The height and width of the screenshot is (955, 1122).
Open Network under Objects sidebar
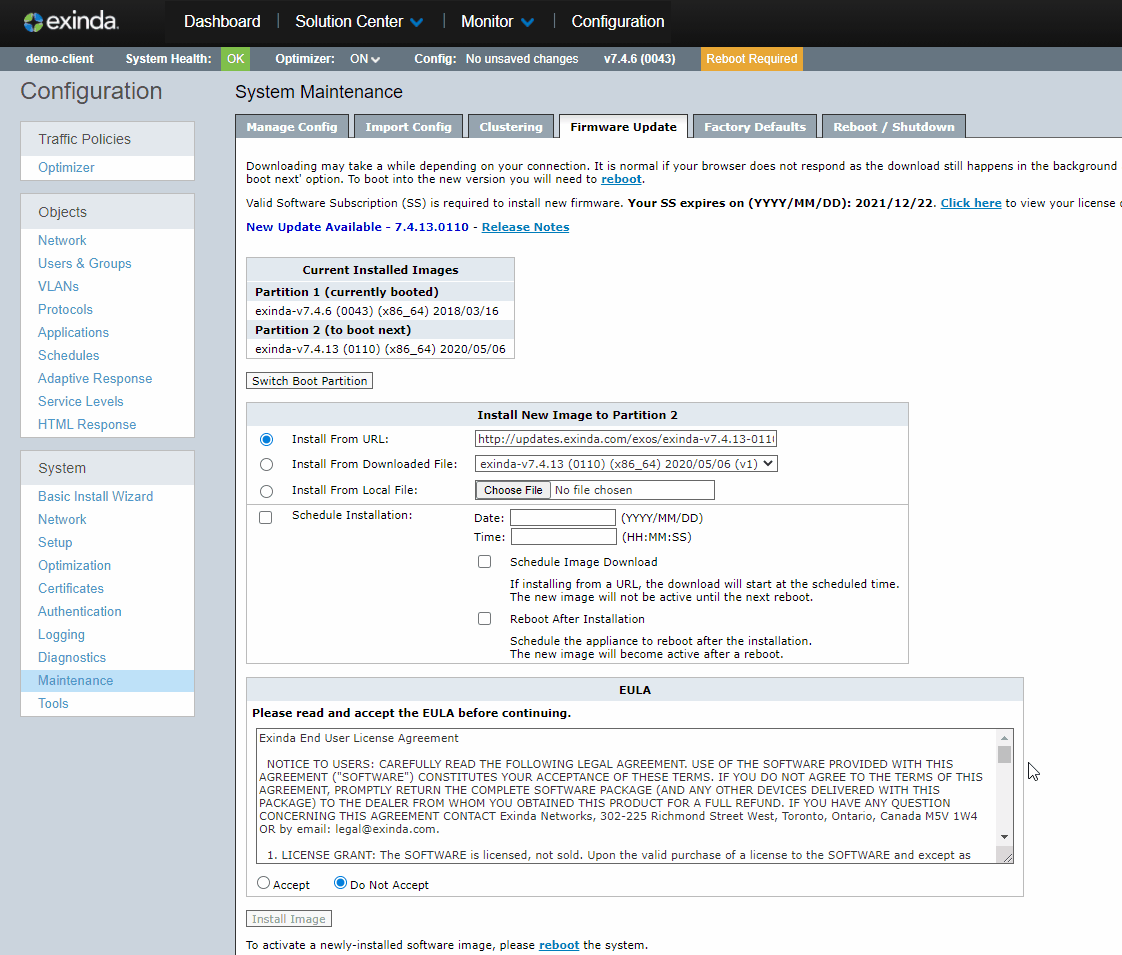62,240
